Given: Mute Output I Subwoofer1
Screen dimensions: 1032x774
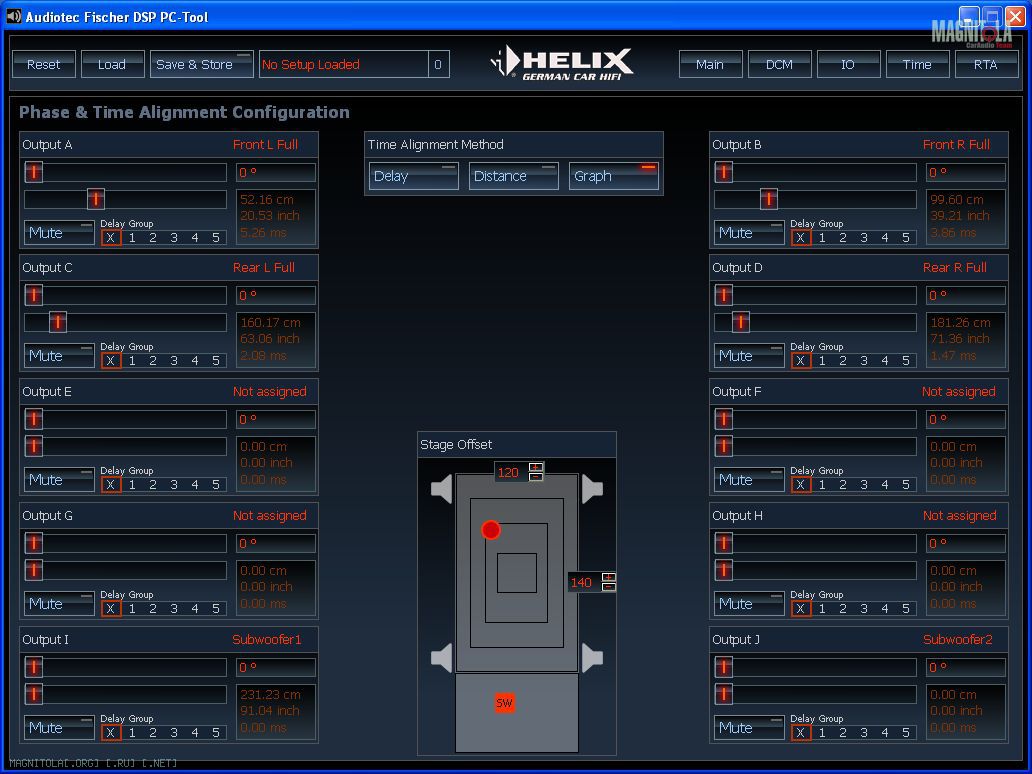Looking at the screenshot, I should pyautogui.click(x=59, y=727).
